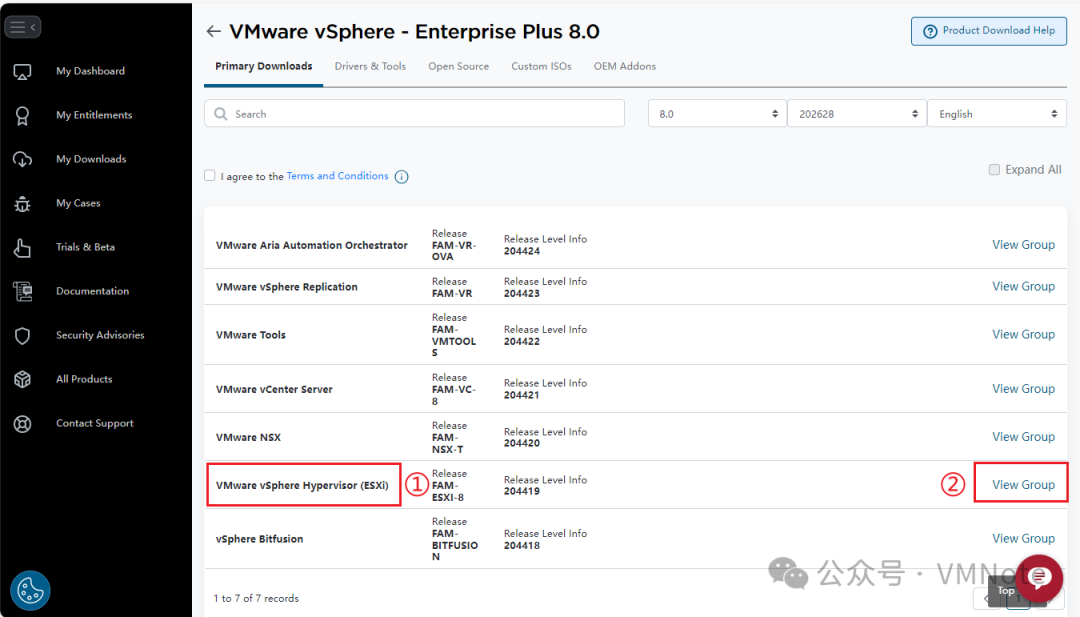This screenshot has height=617, width=1080.
Task: Open Documentation menu item
Action: pyautogui.click(x=92, y=291)
